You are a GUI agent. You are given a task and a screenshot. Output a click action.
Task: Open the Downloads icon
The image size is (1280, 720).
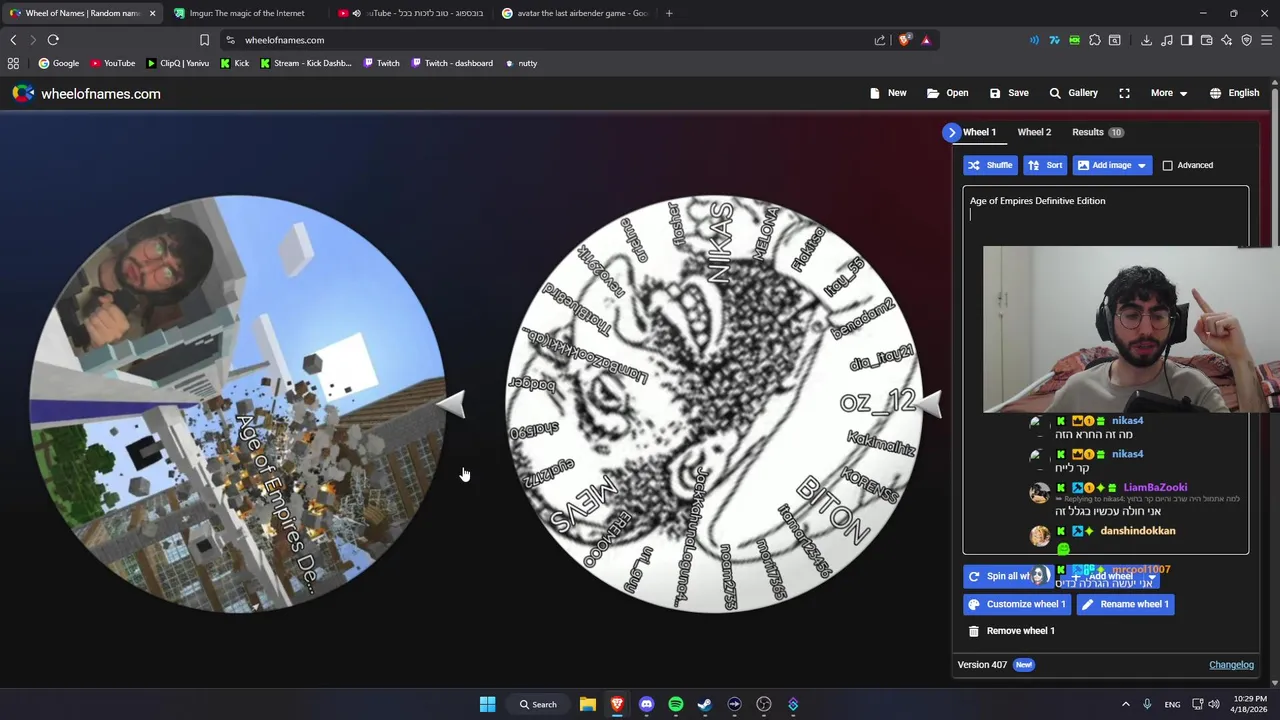click(x=1146, y=40)
